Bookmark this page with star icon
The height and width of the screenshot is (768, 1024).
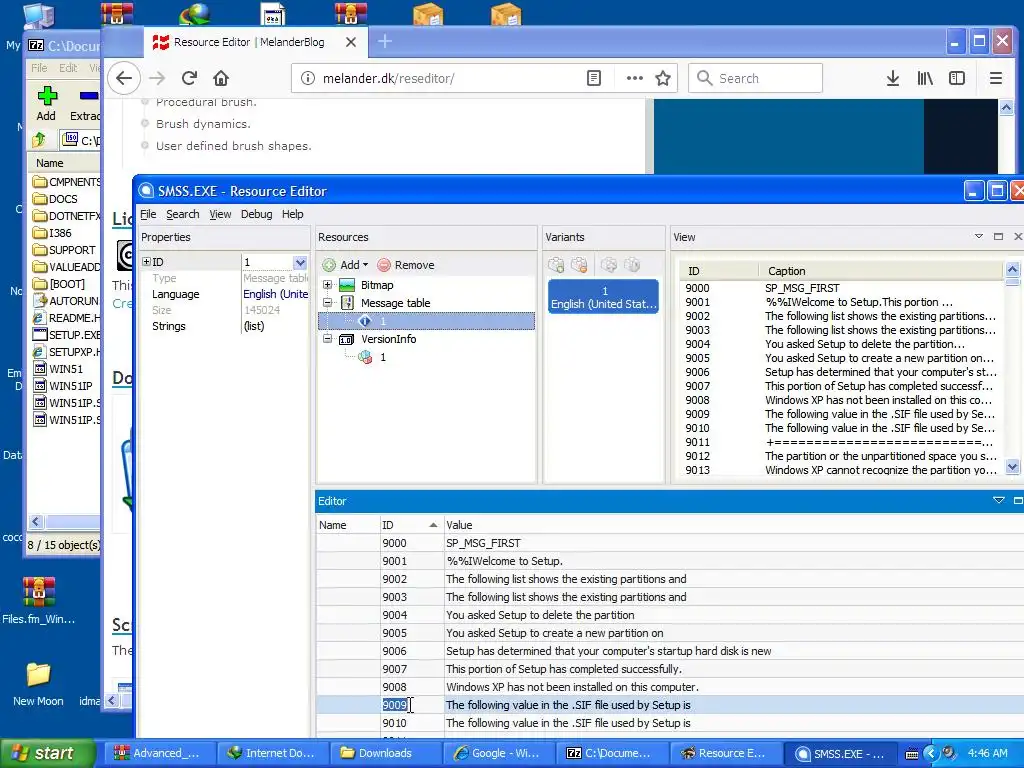tap(663, 78)
